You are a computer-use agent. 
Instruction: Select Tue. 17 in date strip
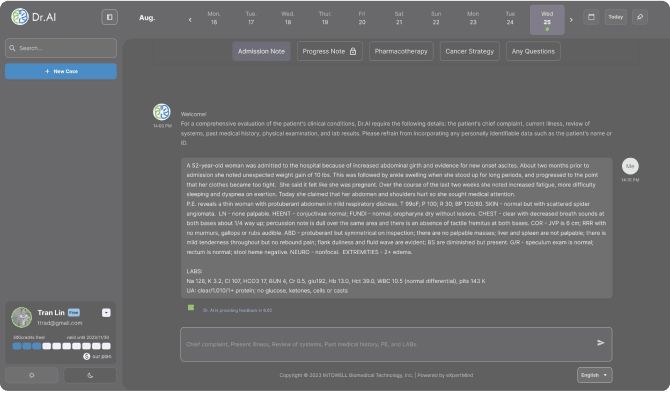point(251,18)
